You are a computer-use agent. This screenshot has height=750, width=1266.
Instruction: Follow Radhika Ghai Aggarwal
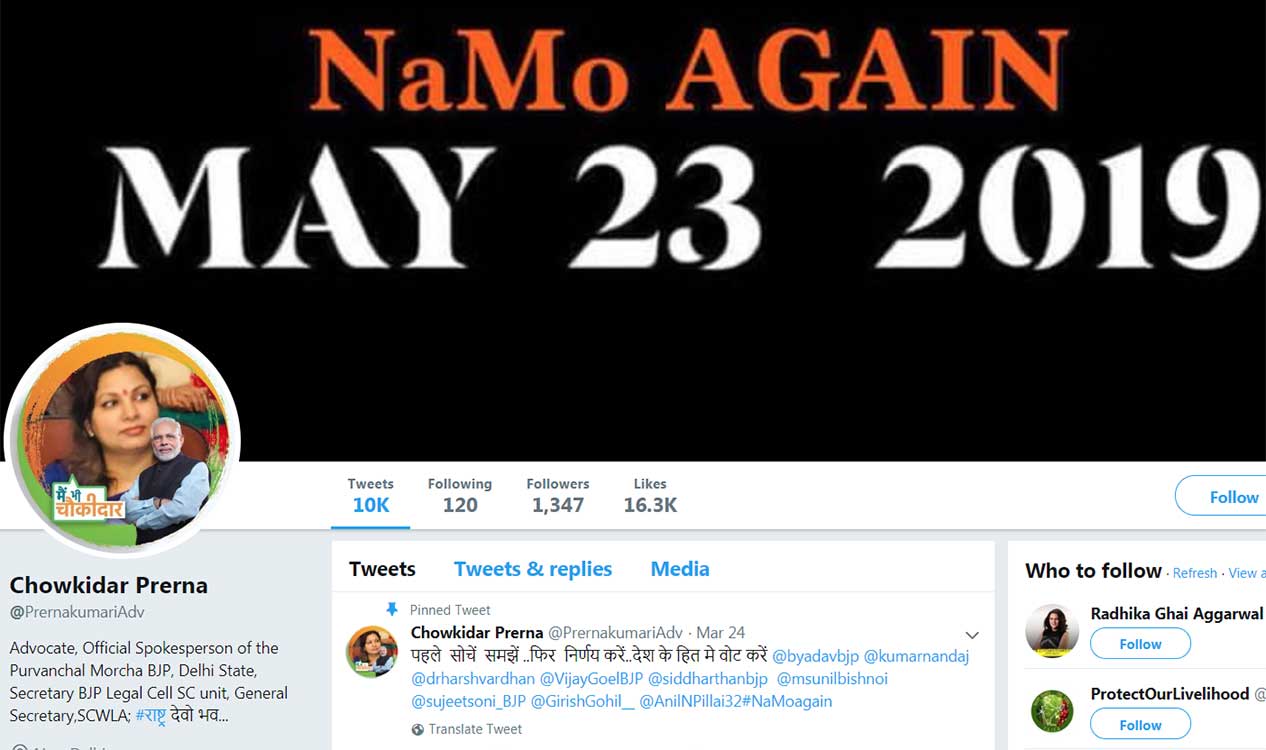[1140, 644]
